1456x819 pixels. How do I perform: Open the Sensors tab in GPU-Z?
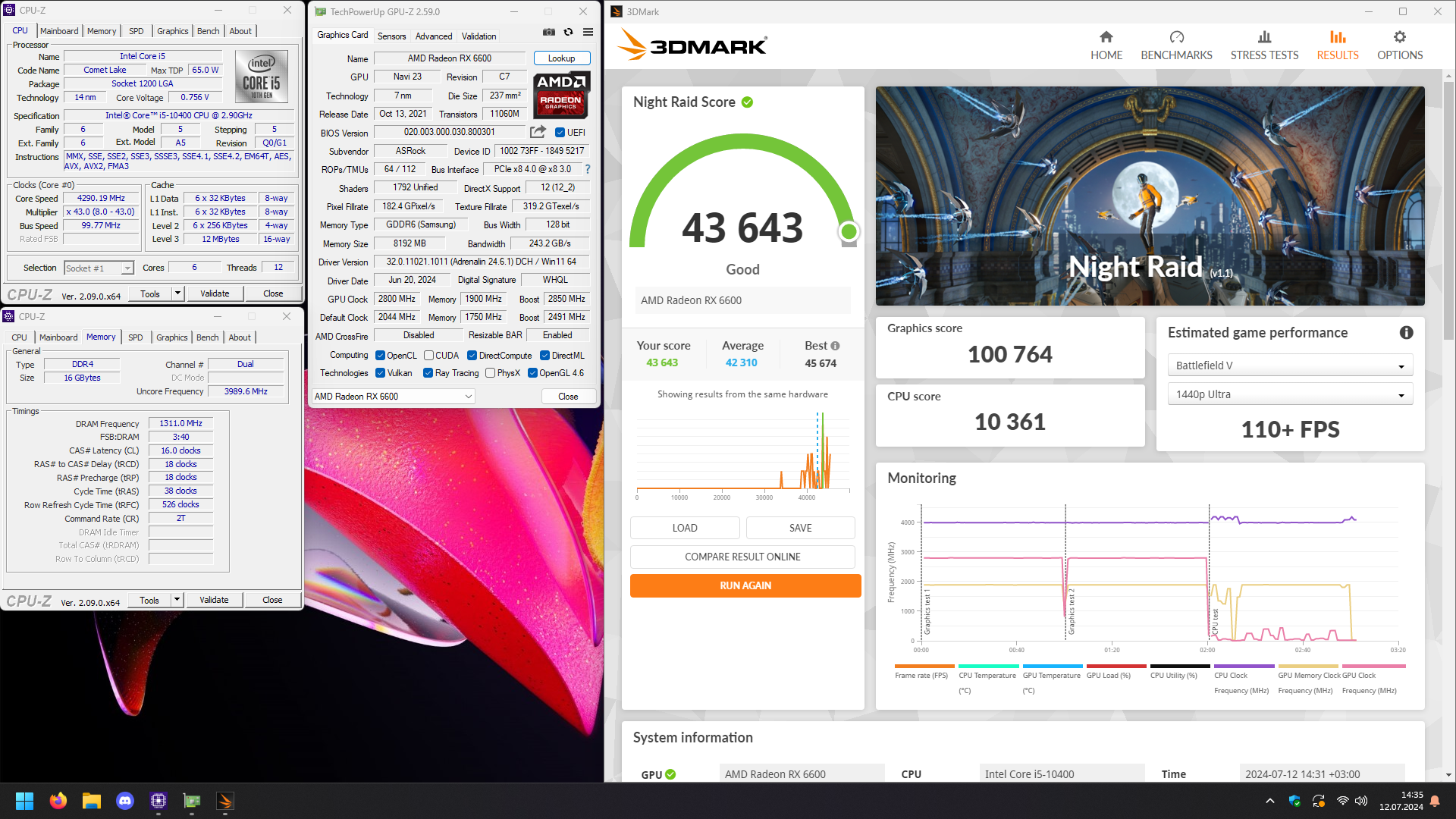(391, 36)
